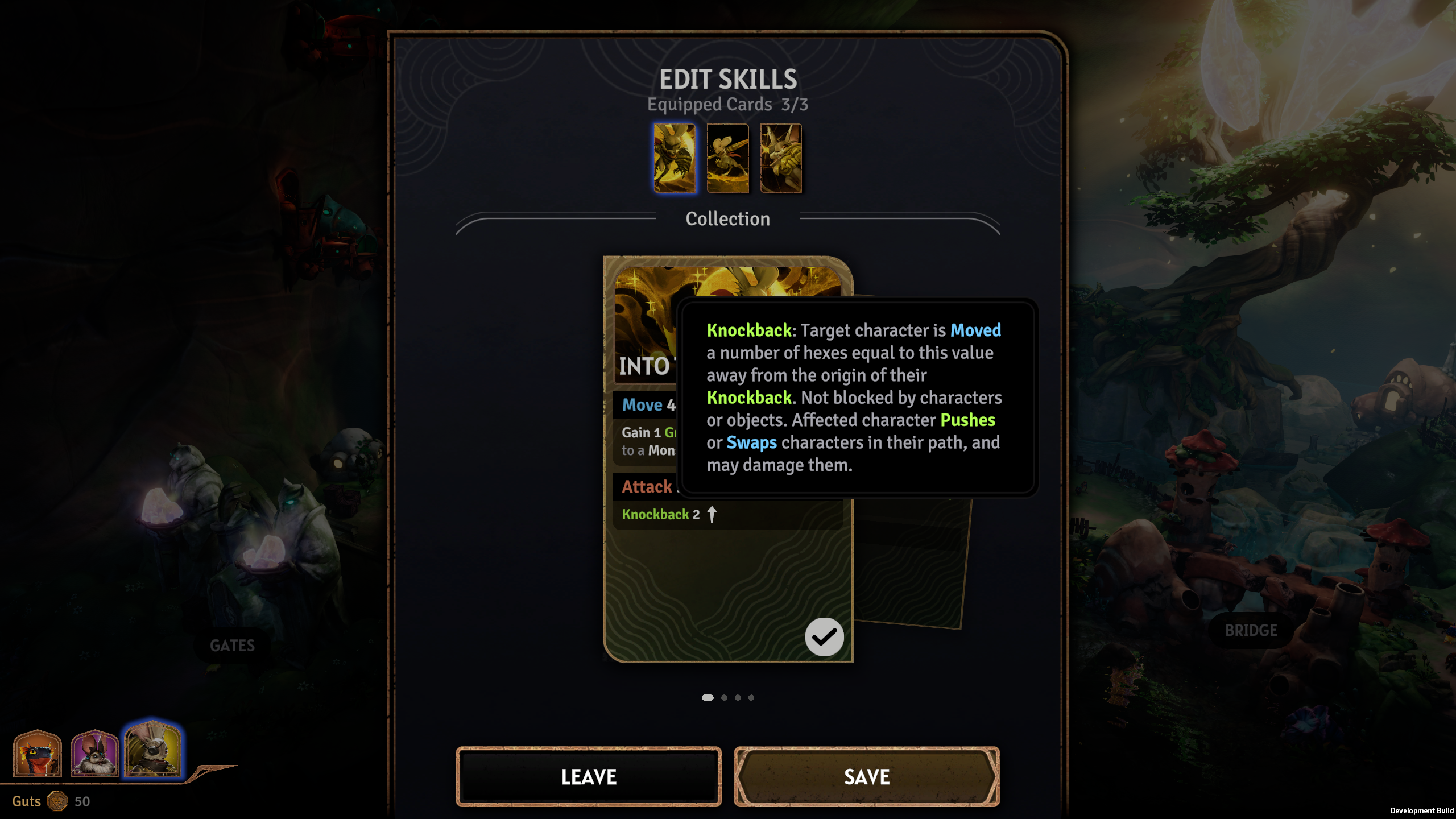Viewport: 1456px width, 819px height.
Task: Choose the eyepatch mouse character portrait
Action: 152,750
